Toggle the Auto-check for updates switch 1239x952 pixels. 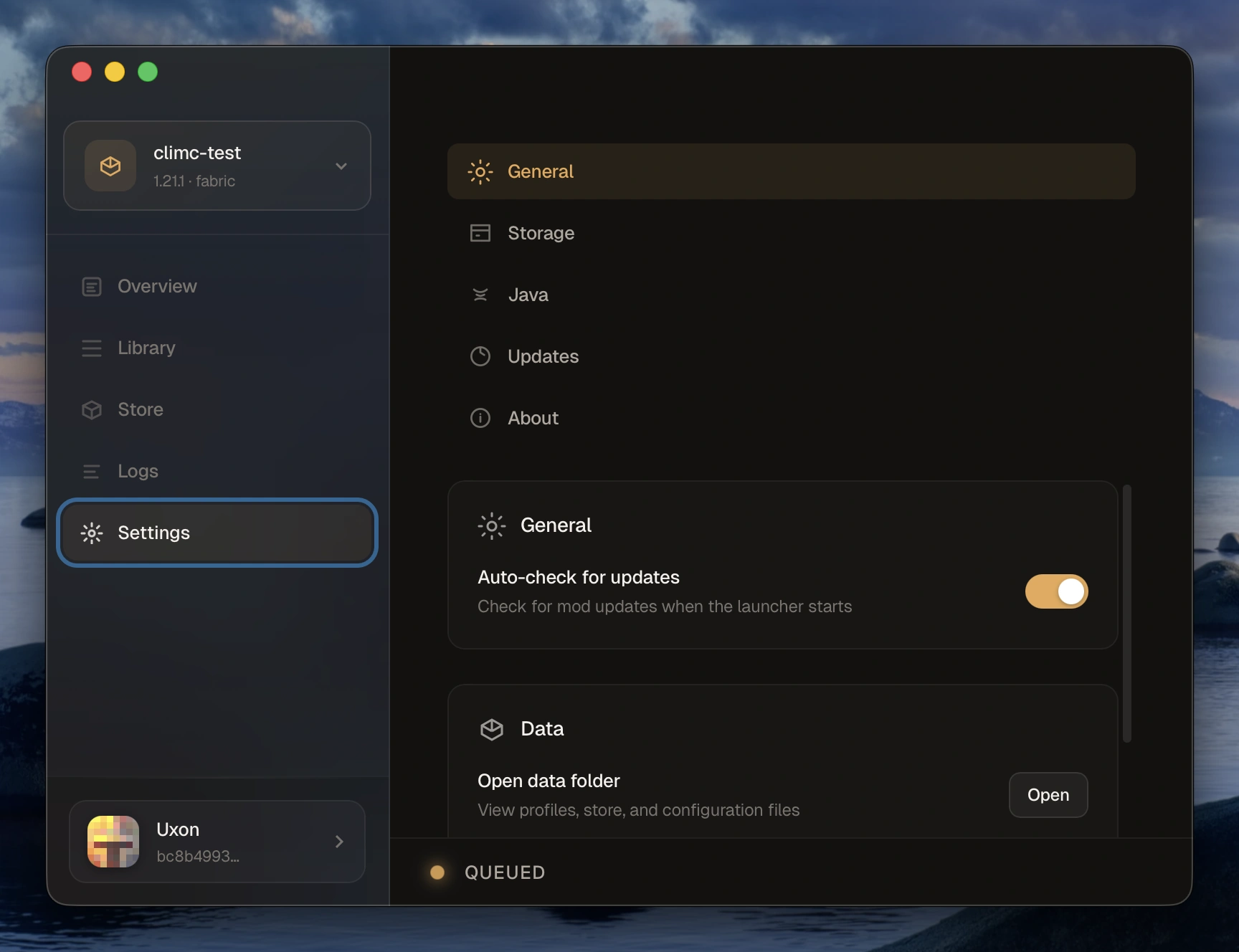tap(1056, 591)
